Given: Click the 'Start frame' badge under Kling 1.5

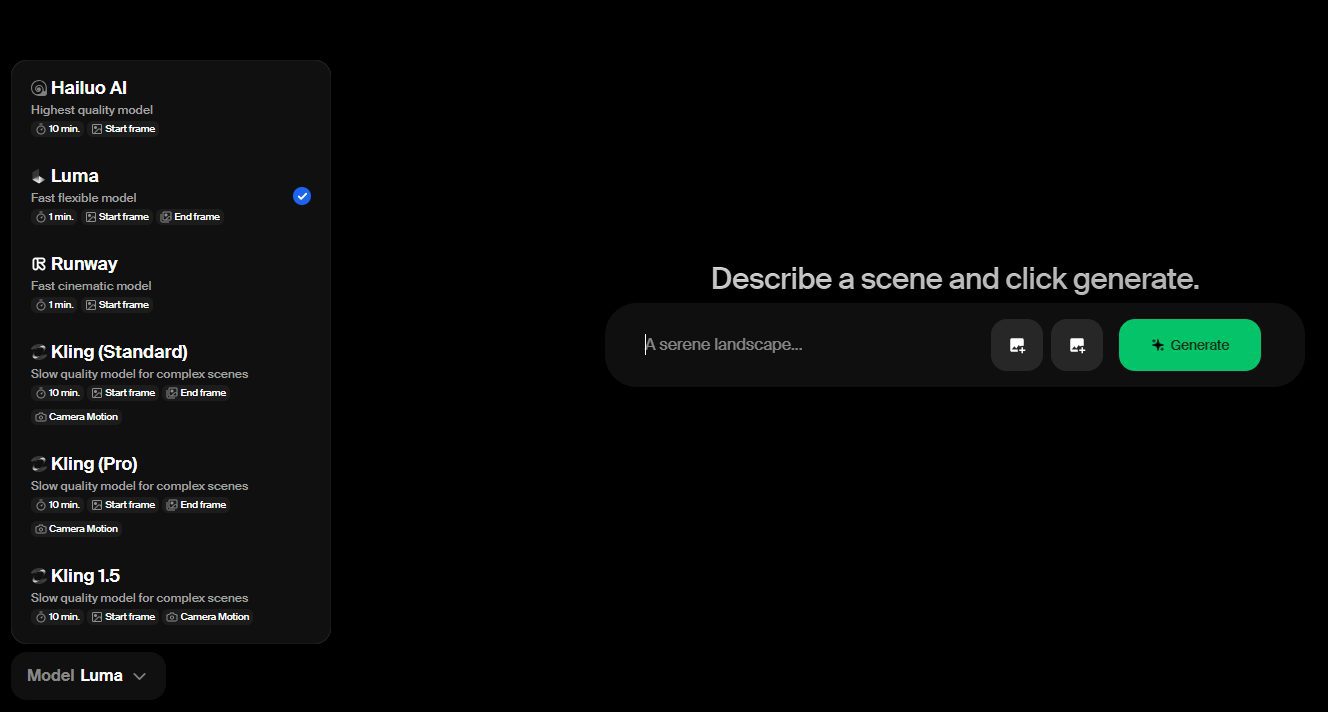Looking at the screenshot, I should click(123, 617).
